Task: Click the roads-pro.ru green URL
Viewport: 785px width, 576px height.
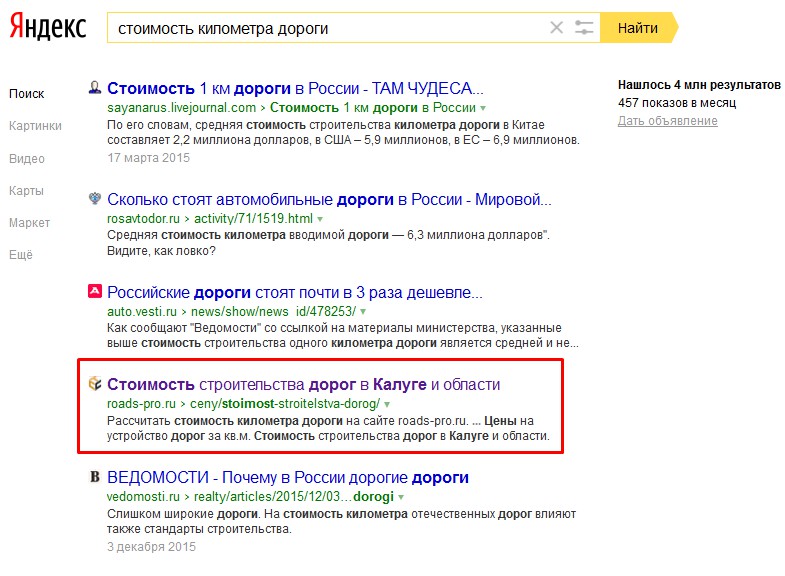Action: (x=141, y=404)
